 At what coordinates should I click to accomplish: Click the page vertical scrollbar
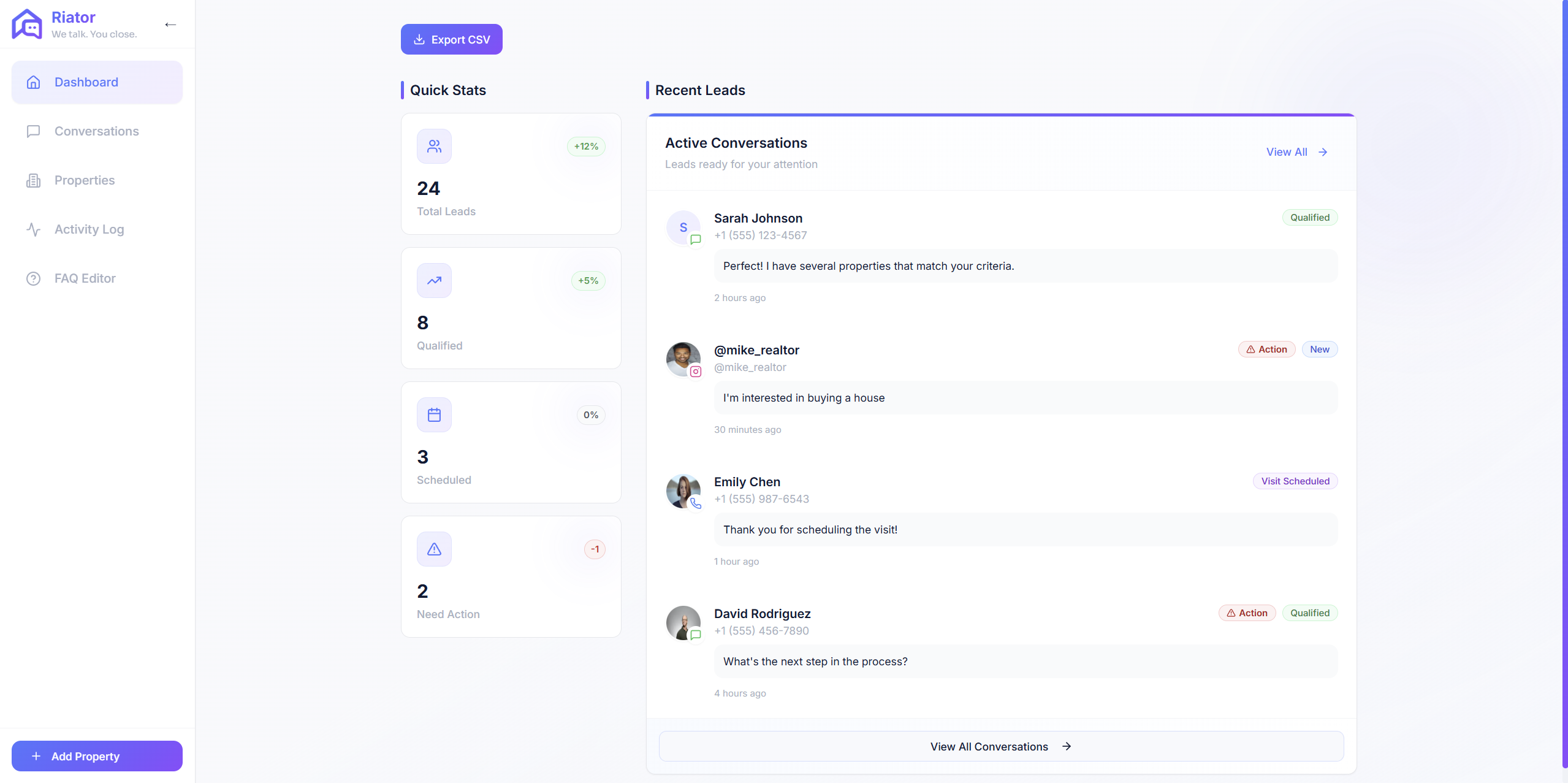(x=1565, y=383)
